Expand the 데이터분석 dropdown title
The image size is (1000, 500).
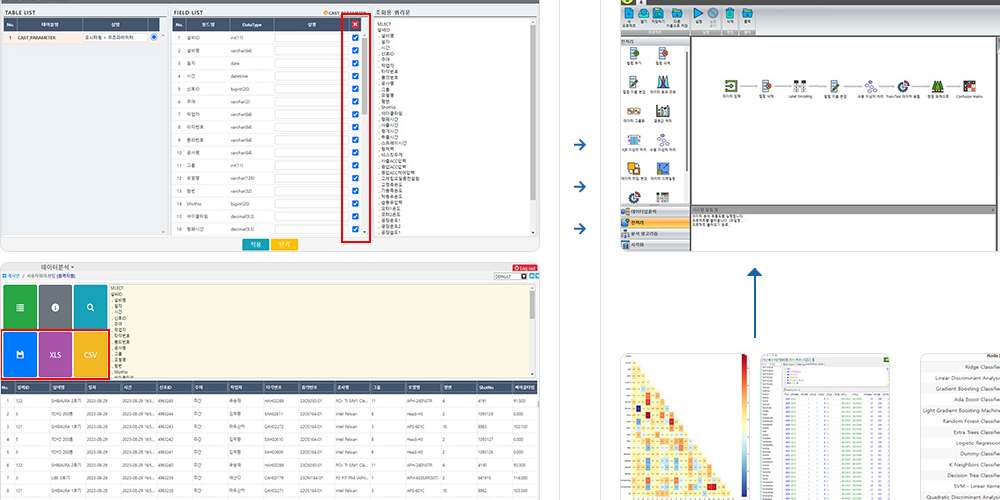[x=57, y=268]
